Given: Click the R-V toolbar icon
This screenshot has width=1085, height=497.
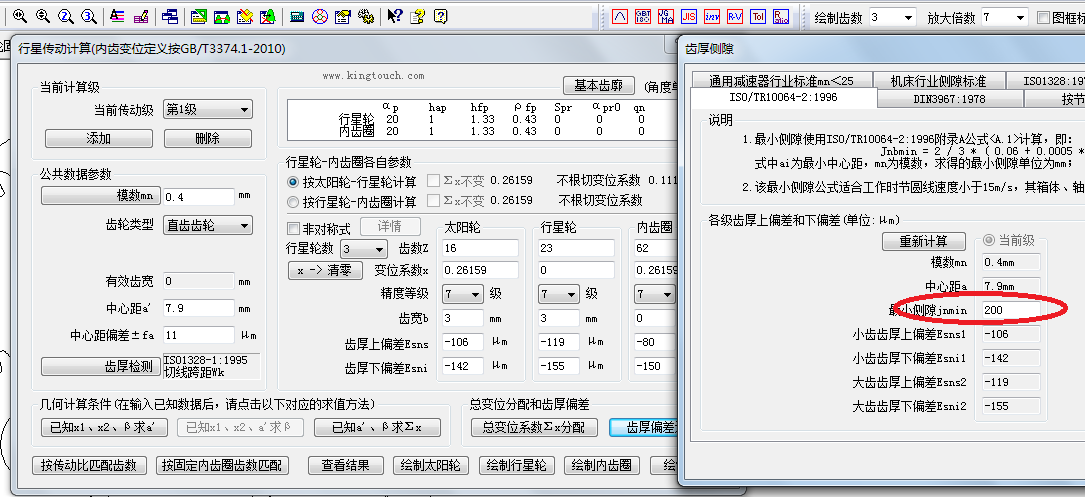Looking at the screenshot, I should click(735, 17).
